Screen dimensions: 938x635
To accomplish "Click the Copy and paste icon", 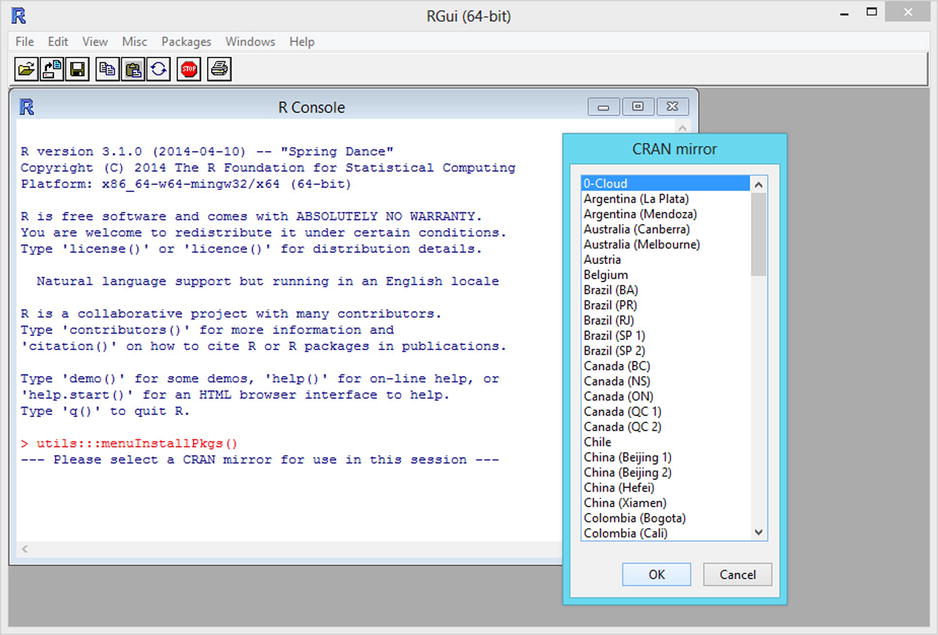I will tap(159, 69).
